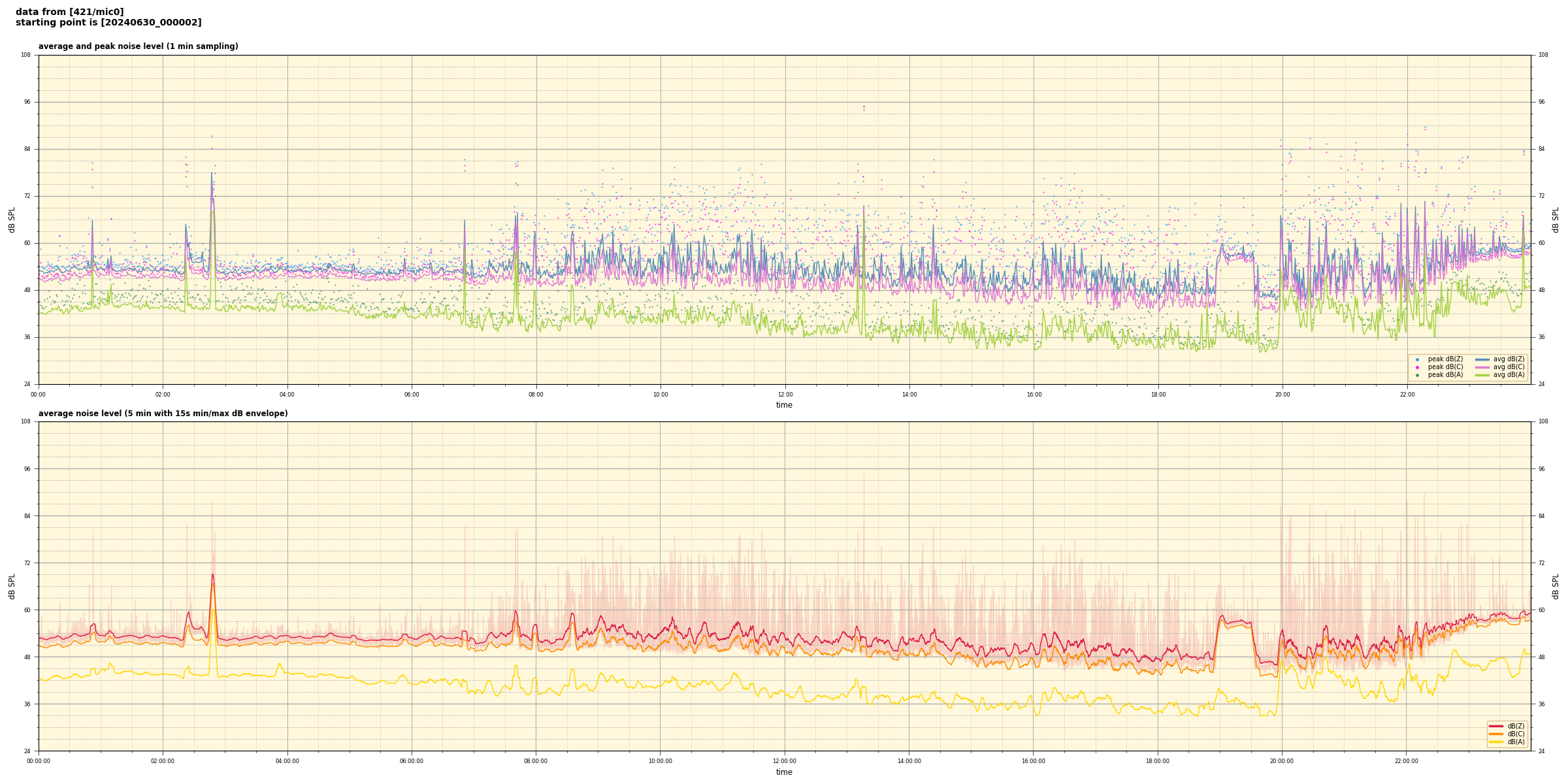Click the yellow dB(A) line swatch in bottom legend

pyautogui.click(x=1496, y=742)
